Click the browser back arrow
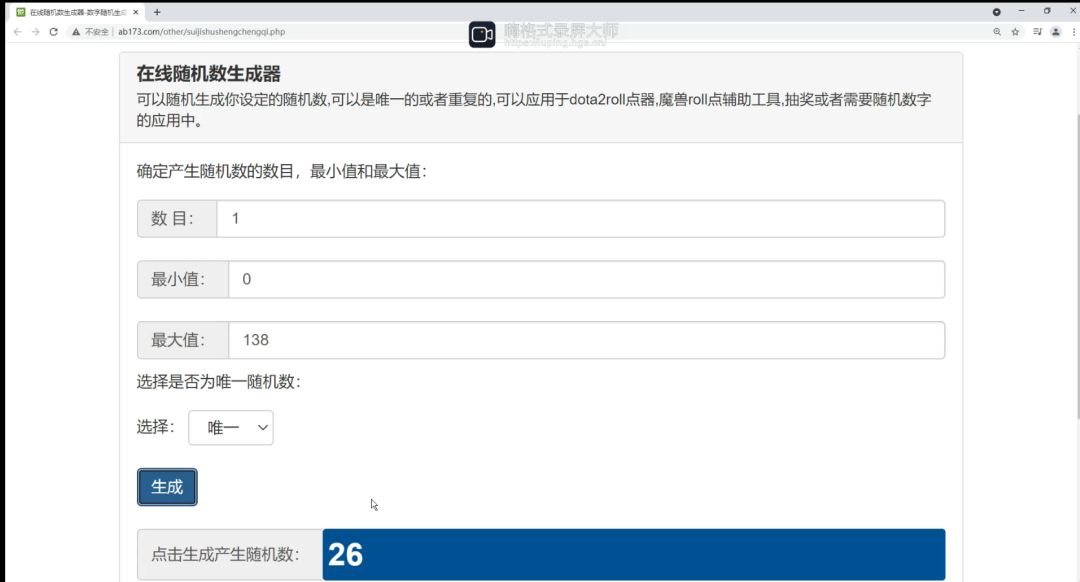Viewport: 1080px width, 582px height. [x=17, y=32]
